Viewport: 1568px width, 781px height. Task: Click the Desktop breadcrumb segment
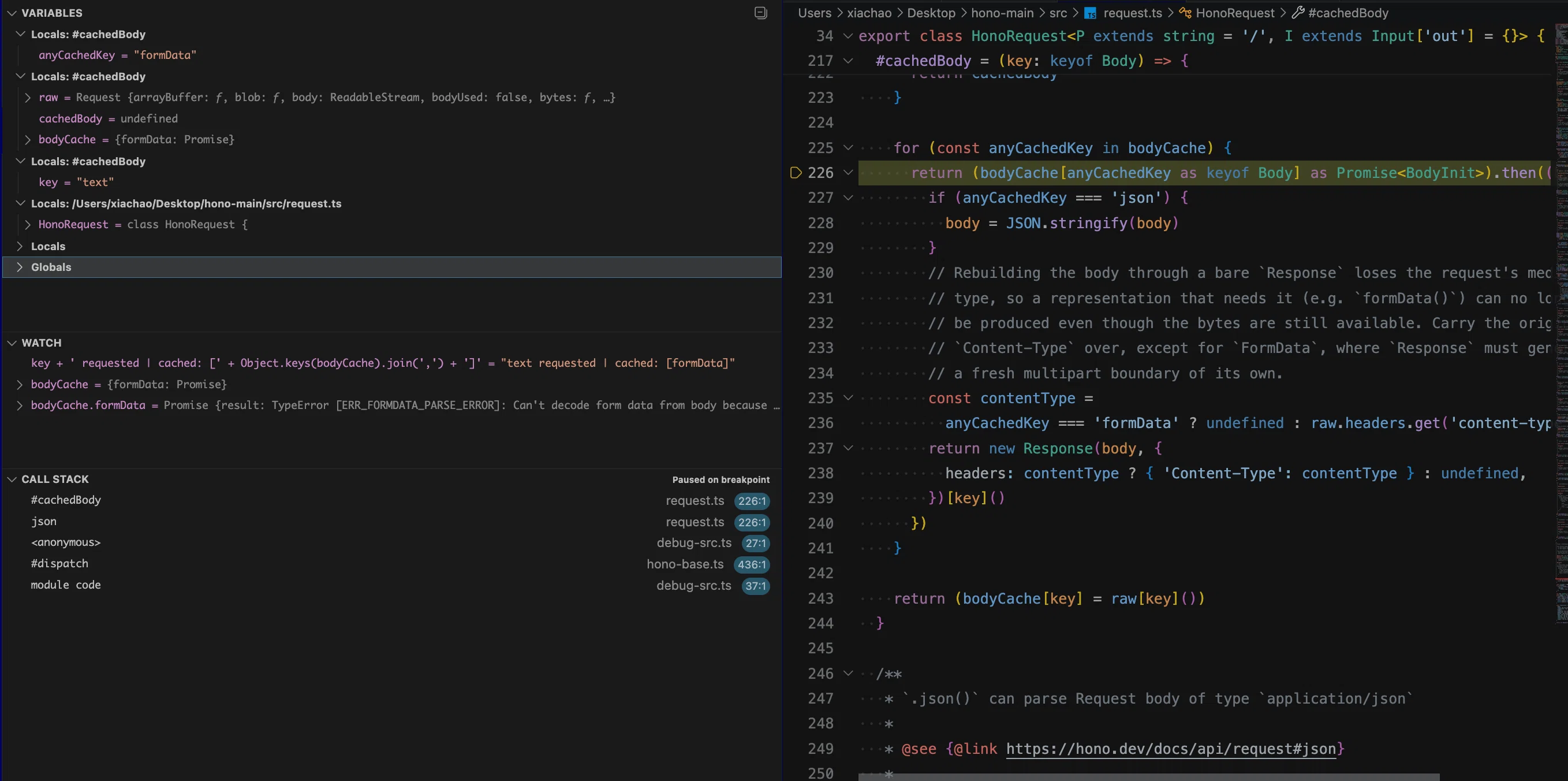pyautogui.click(x=931, y=13)
